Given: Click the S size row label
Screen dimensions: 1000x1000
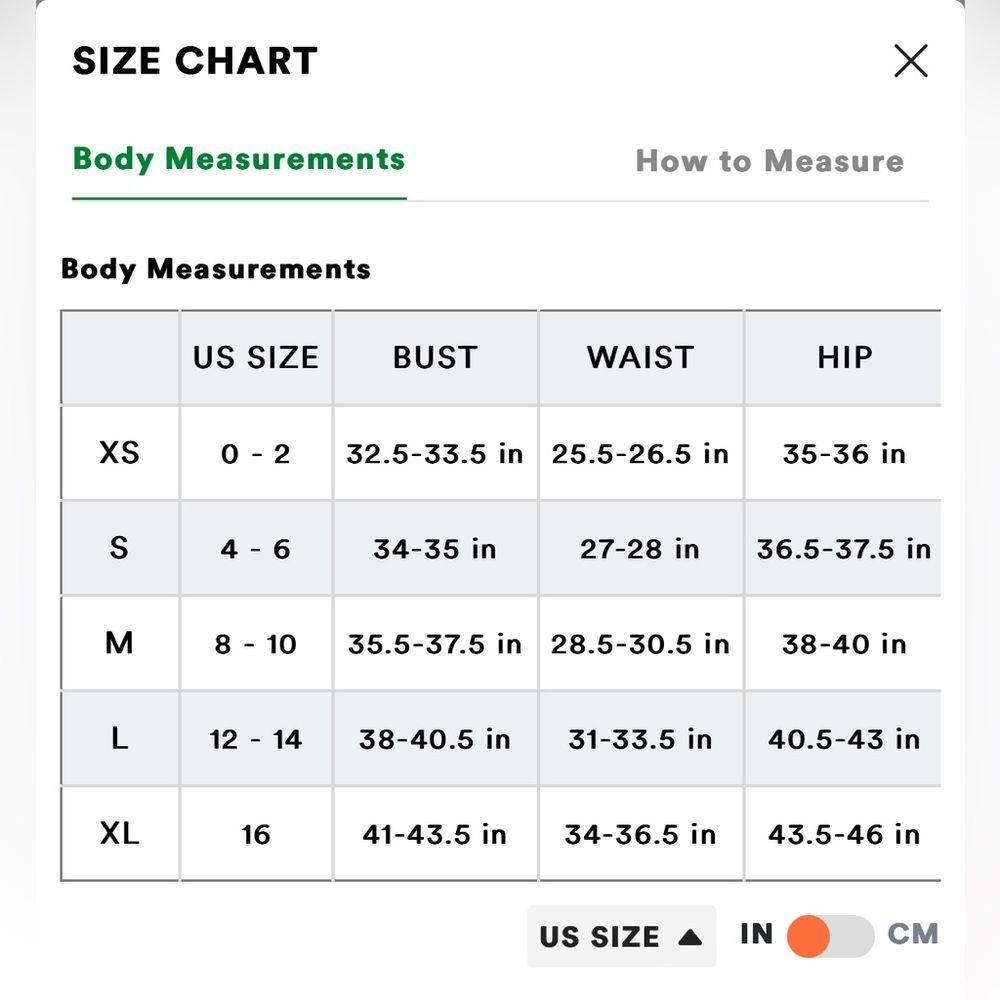Looking at the screenshot, I should tap(119, 548).
